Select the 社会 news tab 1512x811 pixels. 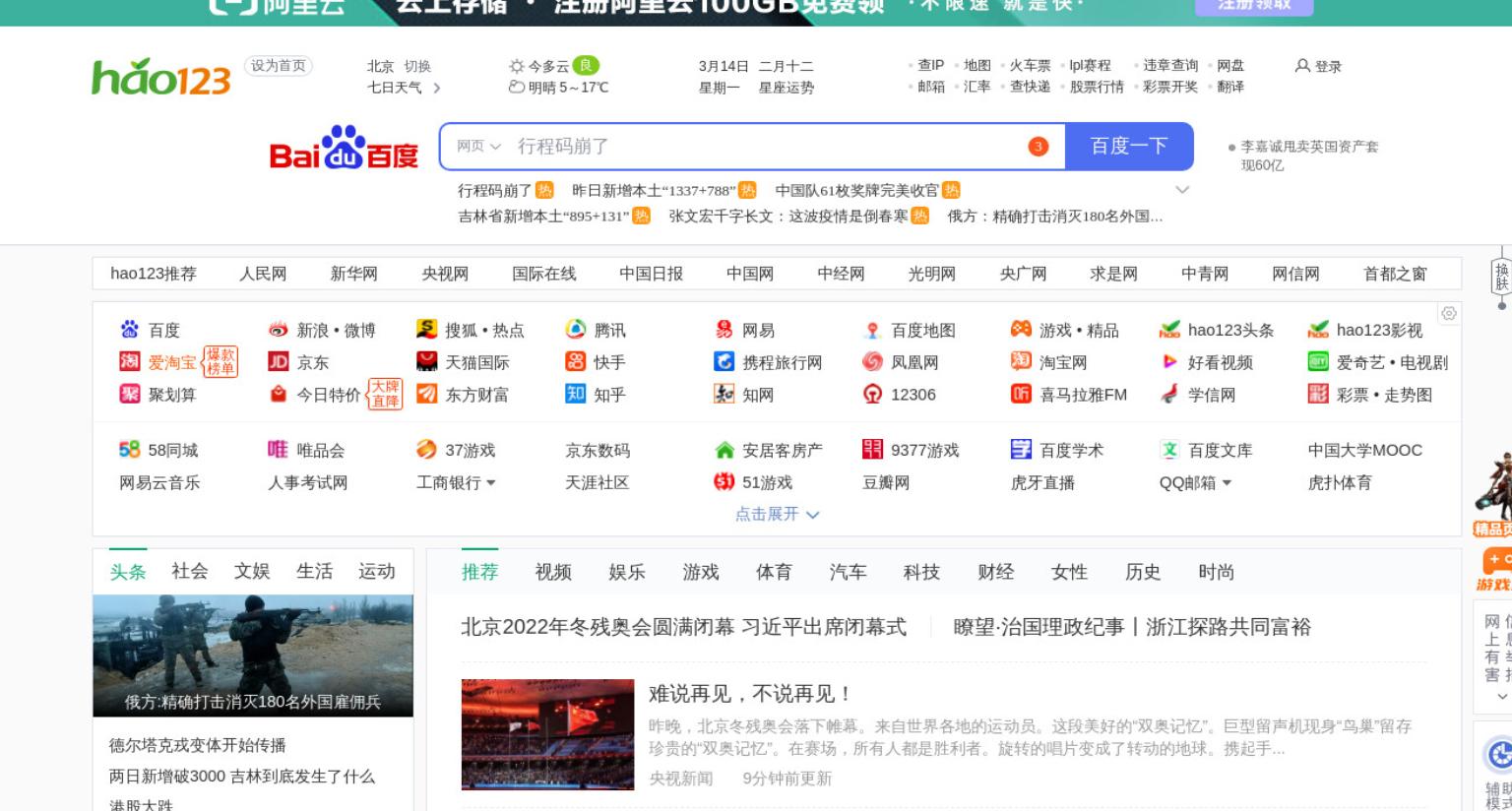tap(190, 571)
